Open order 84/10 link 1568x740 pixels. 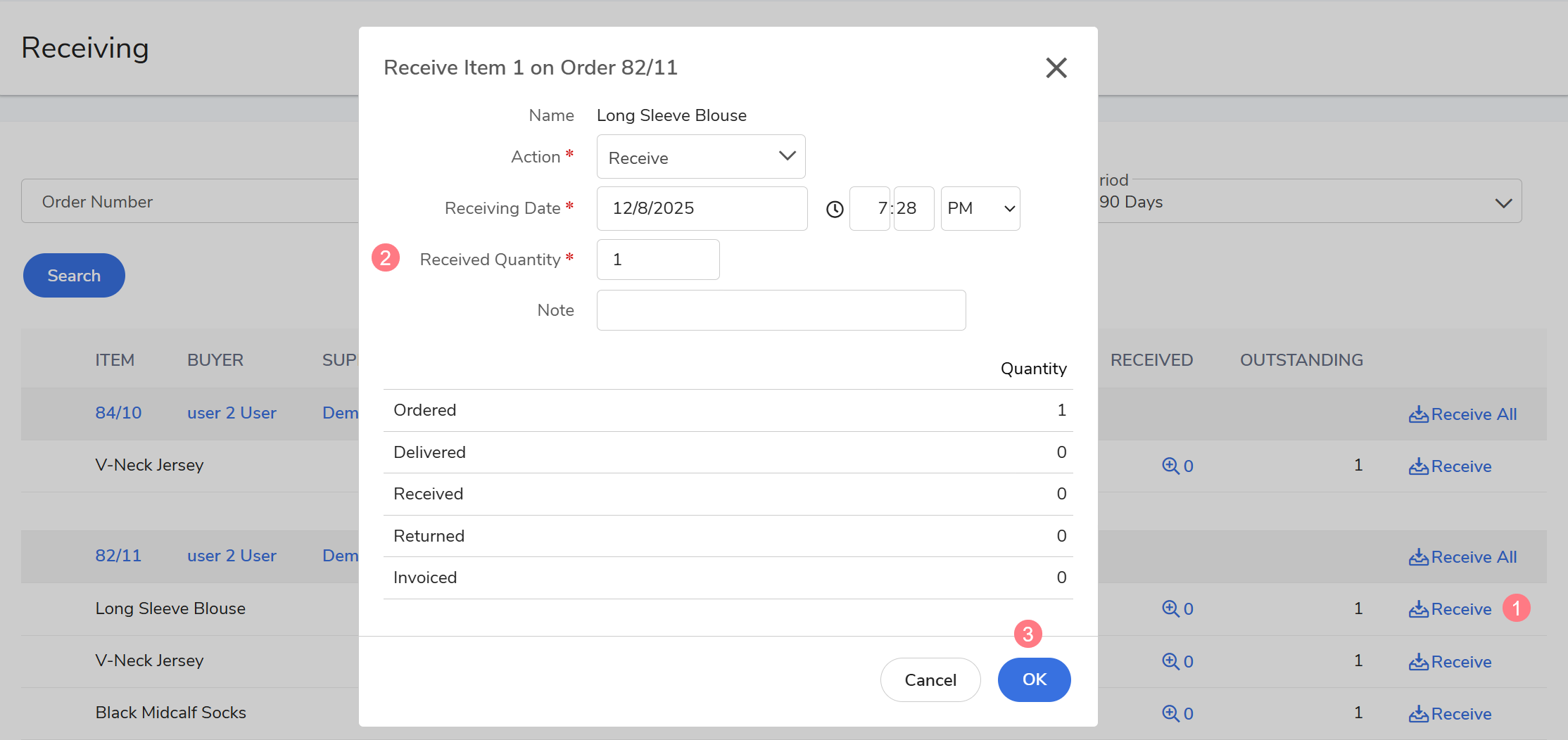(x=118, y=413)
